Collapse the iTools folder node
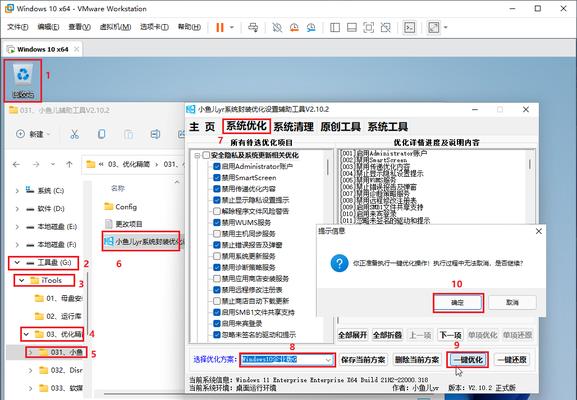 click(x=22, y=280)
